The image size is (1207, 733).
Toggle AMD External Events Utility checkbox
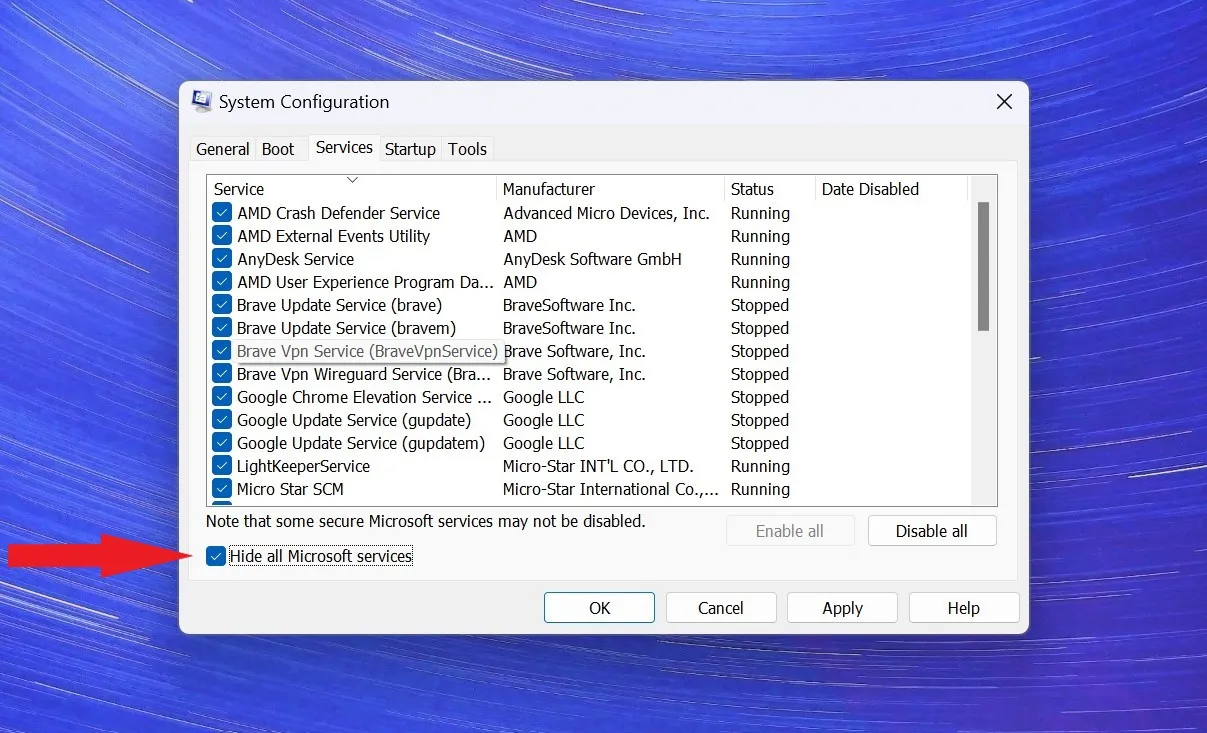pos(222,236)
